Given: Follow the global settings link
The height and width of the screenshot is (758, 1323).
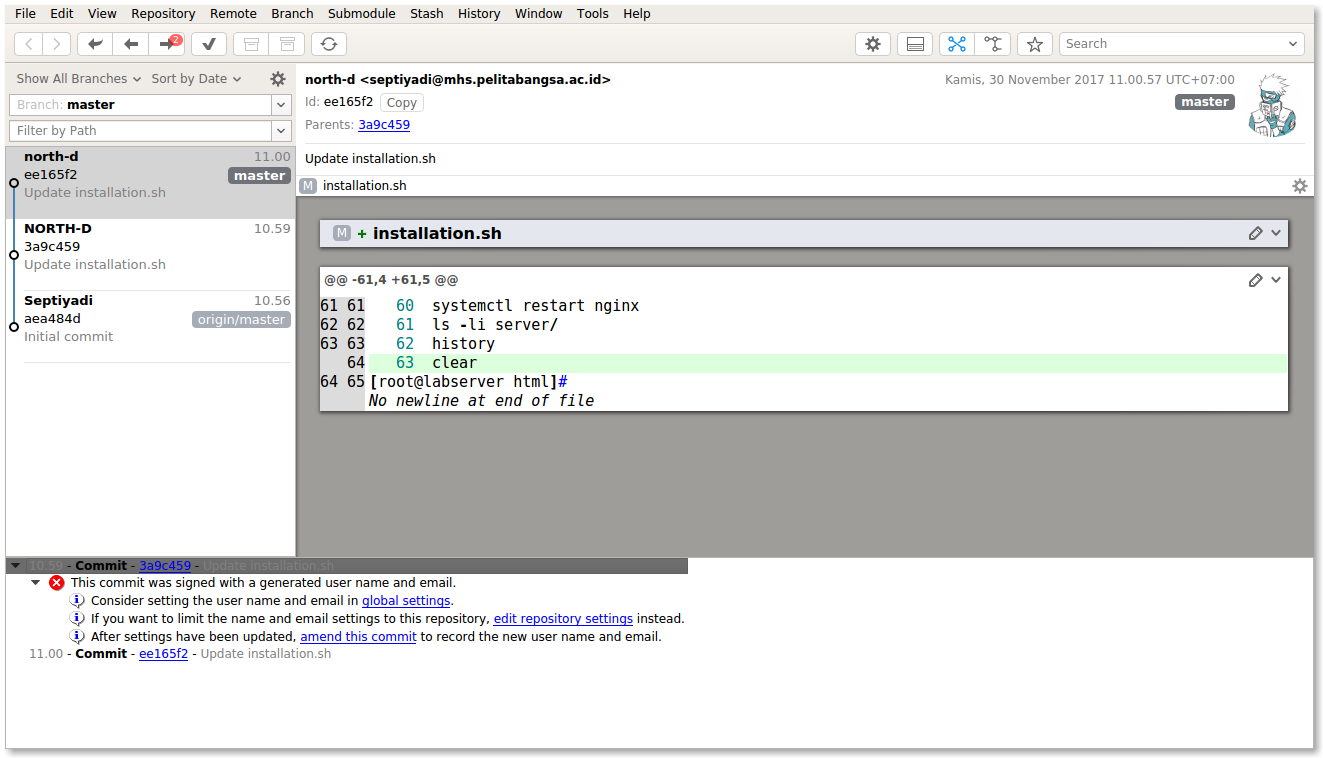Looking at the screenshot, I should tap(405, 600).
